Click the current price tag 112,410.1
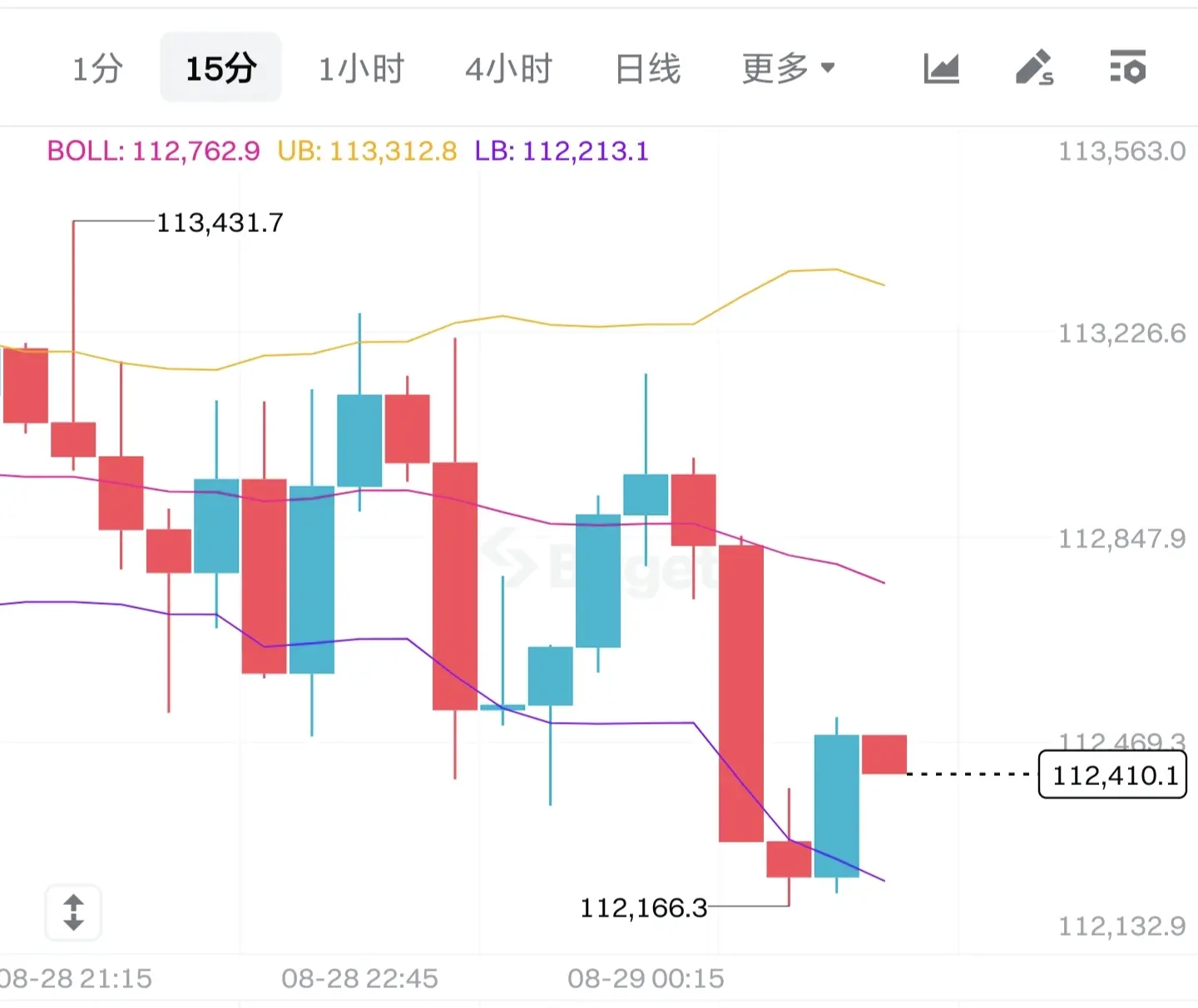1198x1008 pixels. pyautogui.click(x=1113, y=774)
